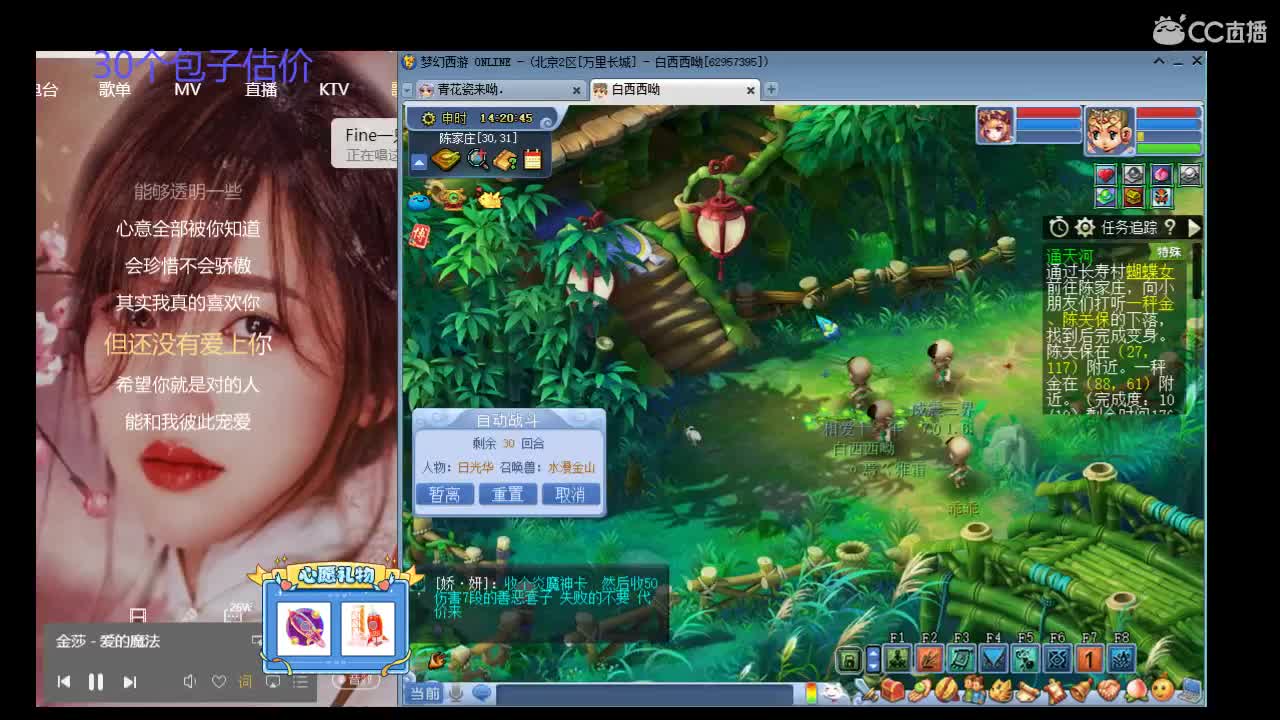
Task: Select the right wish gift rocket thumbnail
Action: click(x=367, y=630)
